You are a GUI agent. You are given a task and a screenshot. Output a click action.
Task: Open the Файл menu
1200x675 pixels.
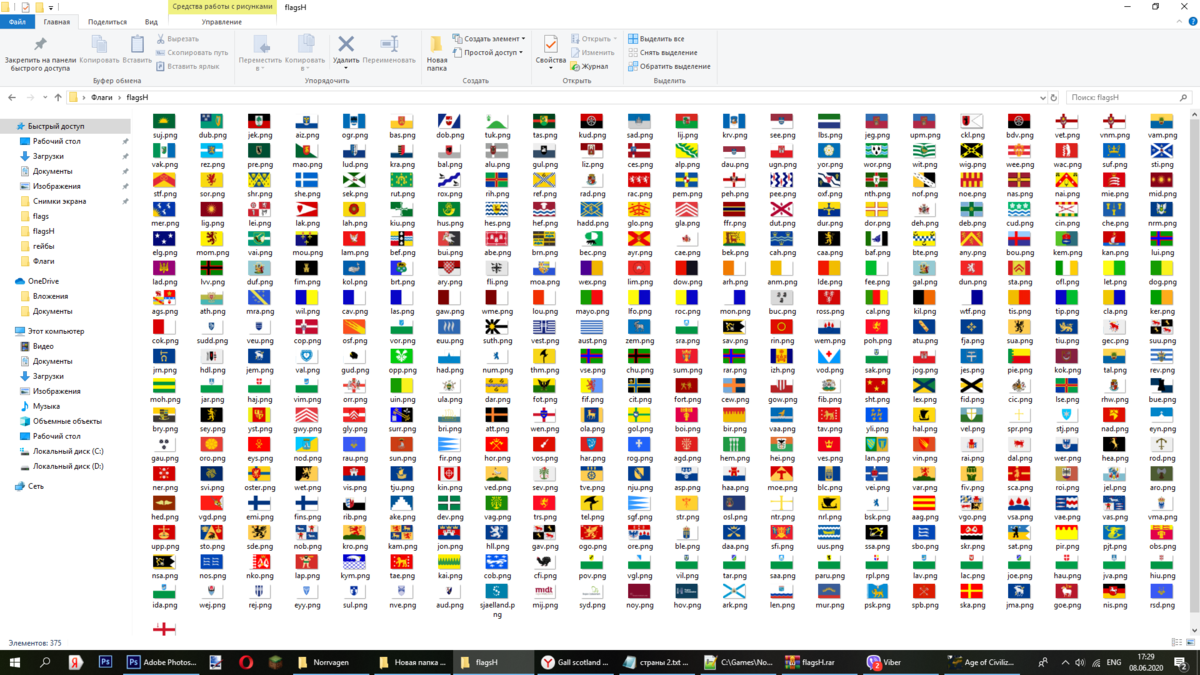(x=17, y=21)
